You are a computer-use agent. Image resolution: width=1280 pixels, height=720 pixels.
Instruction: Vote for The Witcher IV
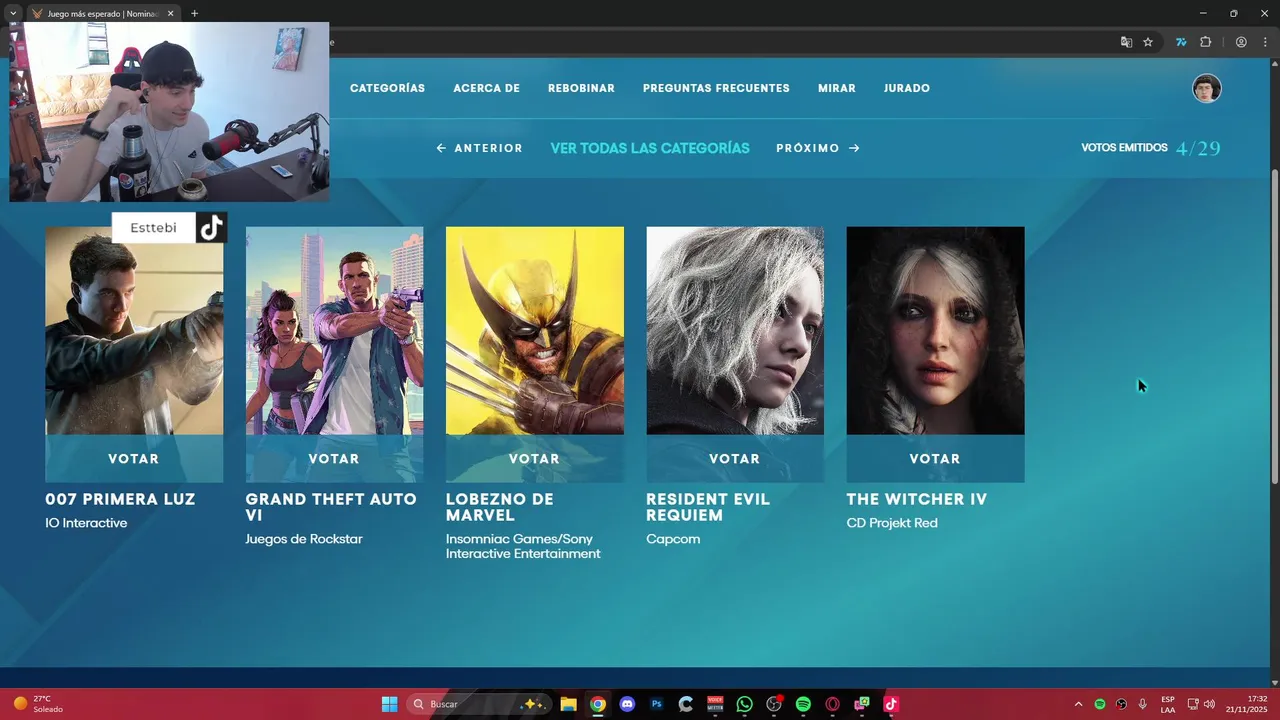[935, 459]
